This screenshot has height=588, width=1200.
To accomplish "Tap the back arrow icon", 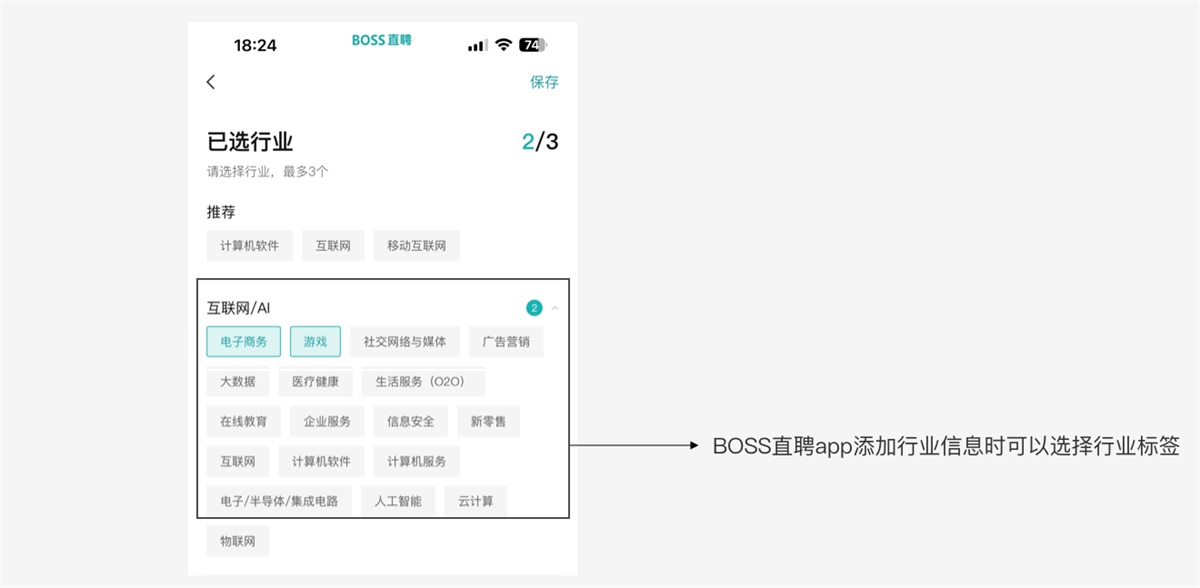I will (x=211, y=82).
